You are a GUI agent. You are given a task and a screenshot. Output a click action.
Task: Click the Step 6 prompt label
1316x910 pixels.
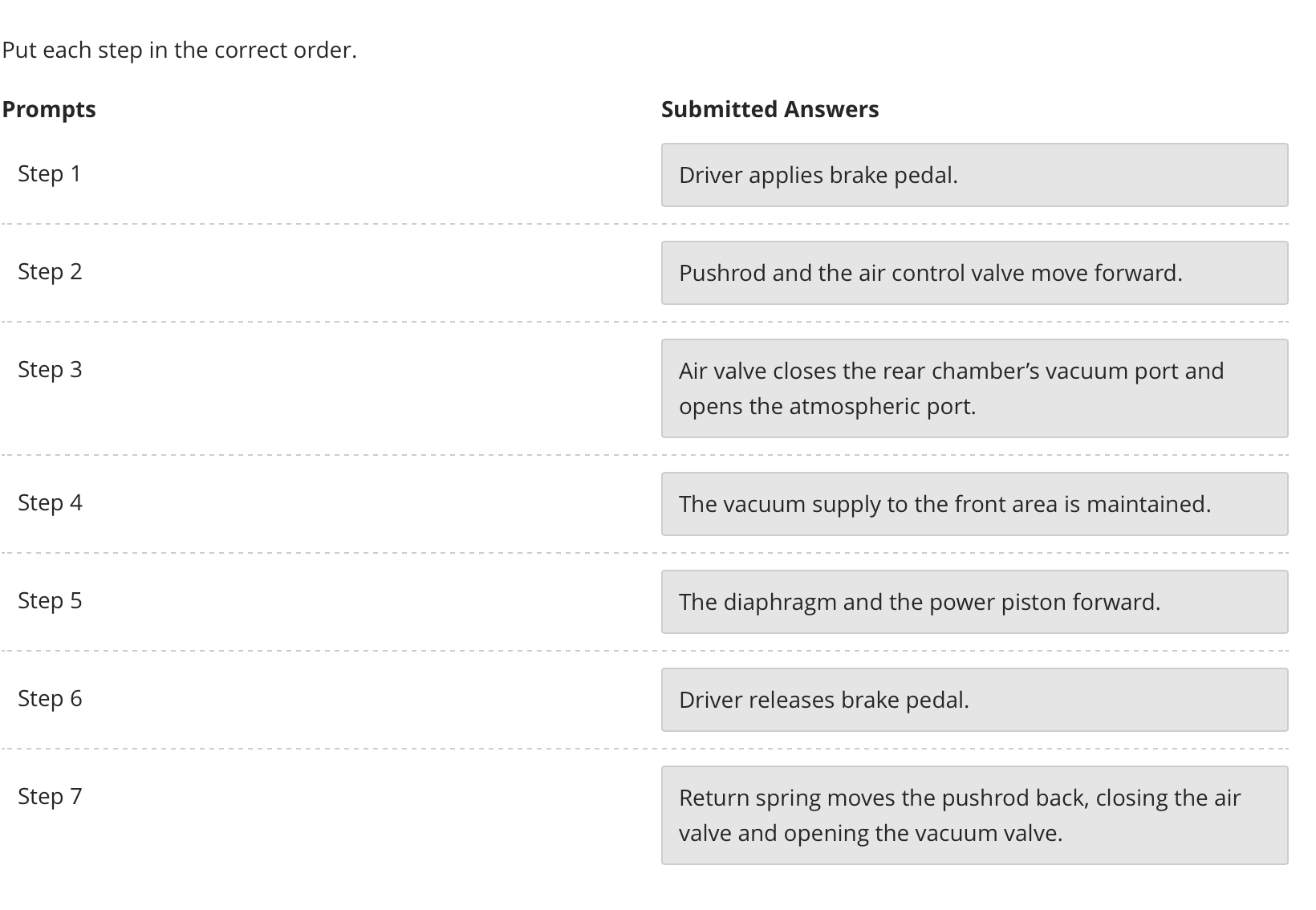point(50,699)
